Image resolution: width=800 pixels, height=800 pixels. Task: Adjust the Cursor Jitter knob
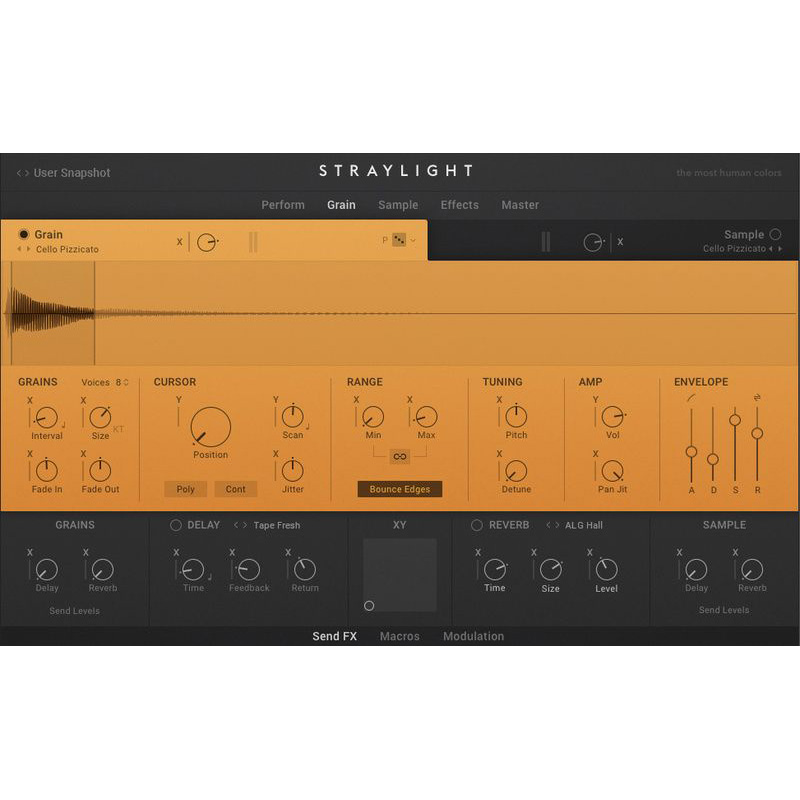(x=293, y=471)
